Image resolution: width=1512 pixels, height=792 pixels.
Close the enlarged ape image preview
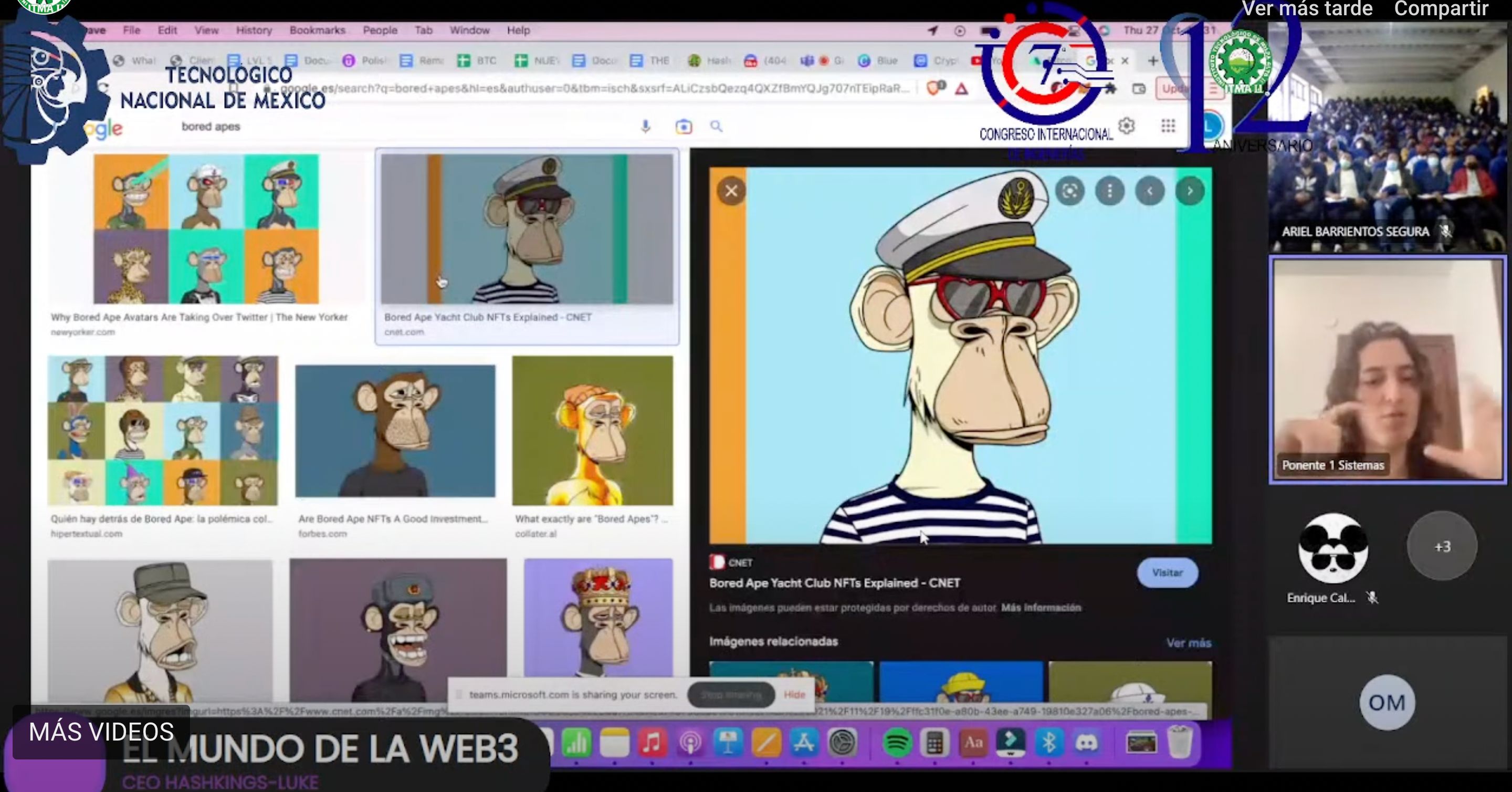pos(731,191)
